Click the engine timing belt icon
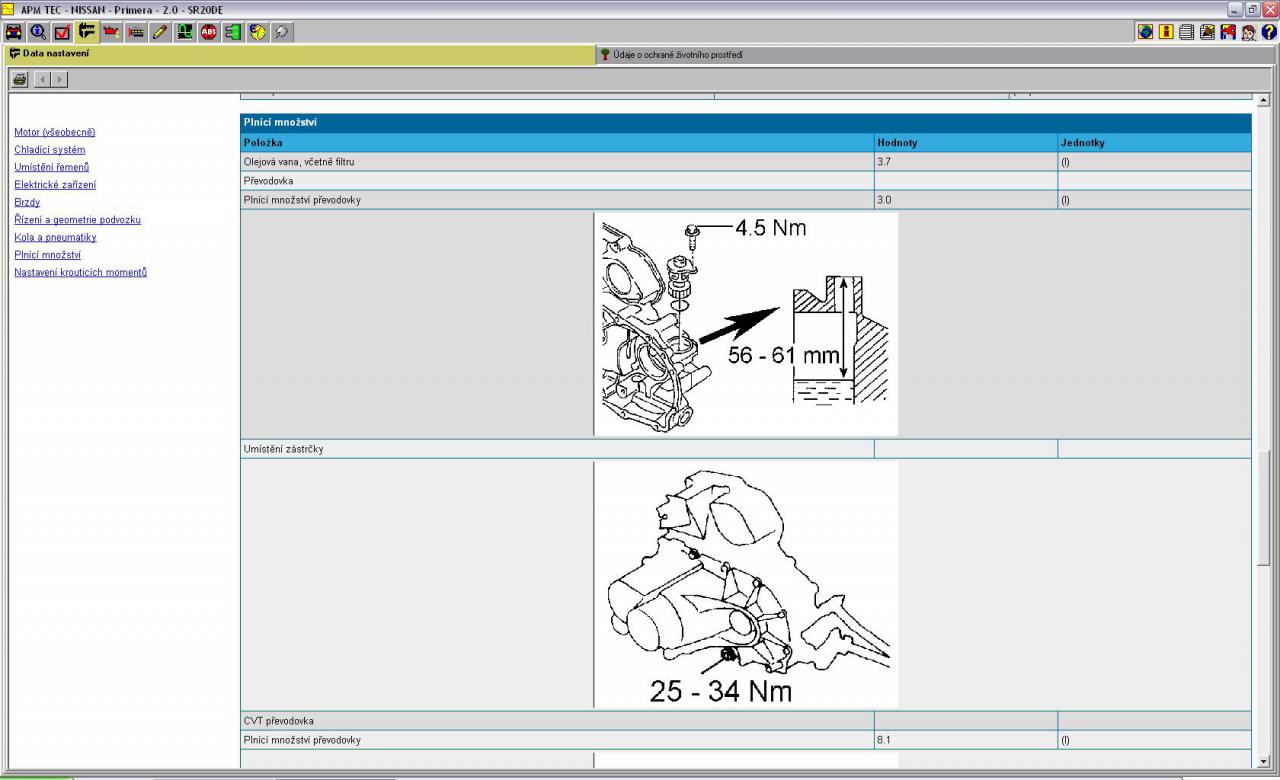Viewport: 1280px width, 780px height. point(135,32)
